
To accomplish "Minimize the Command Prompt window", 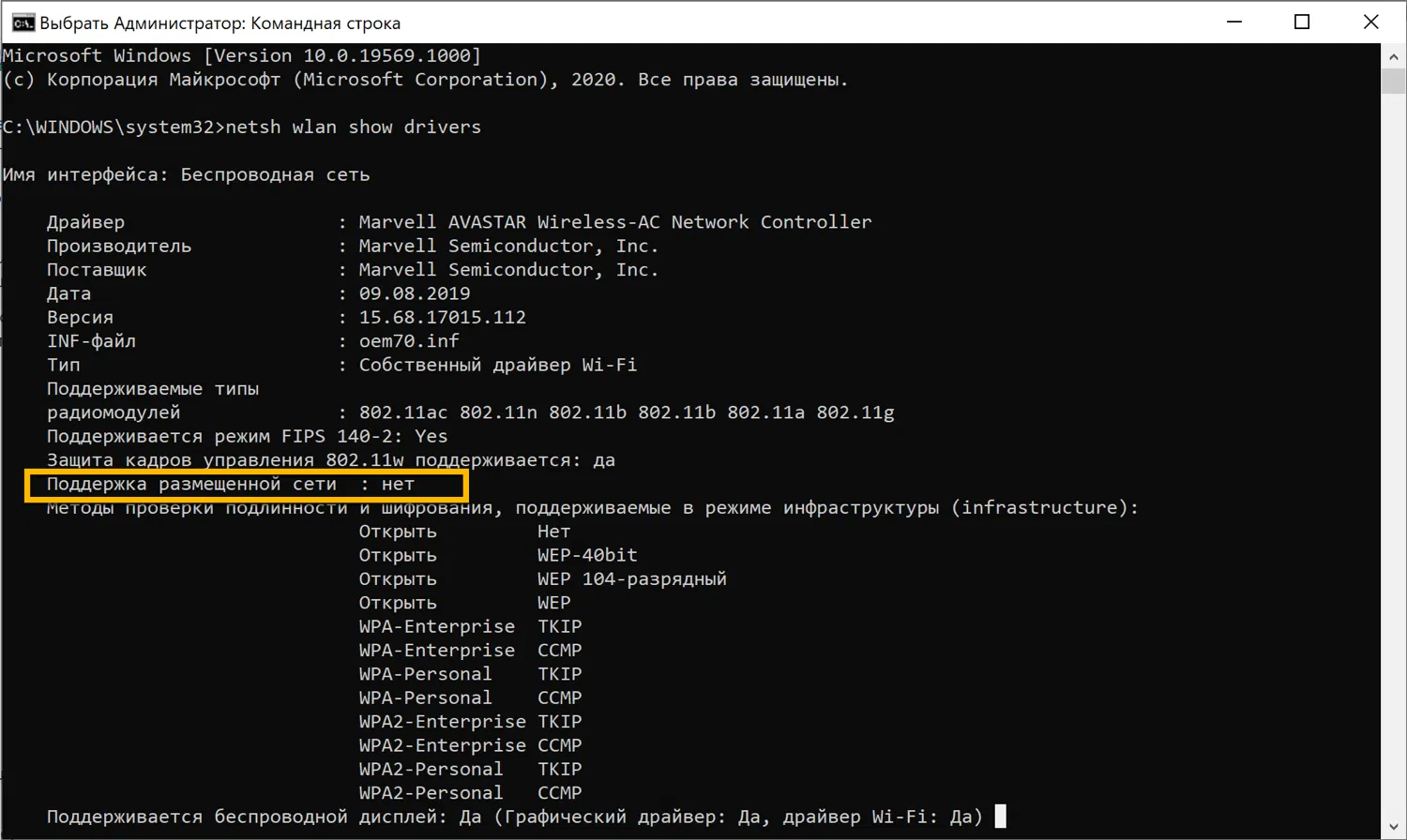I will click(1234, 22).
